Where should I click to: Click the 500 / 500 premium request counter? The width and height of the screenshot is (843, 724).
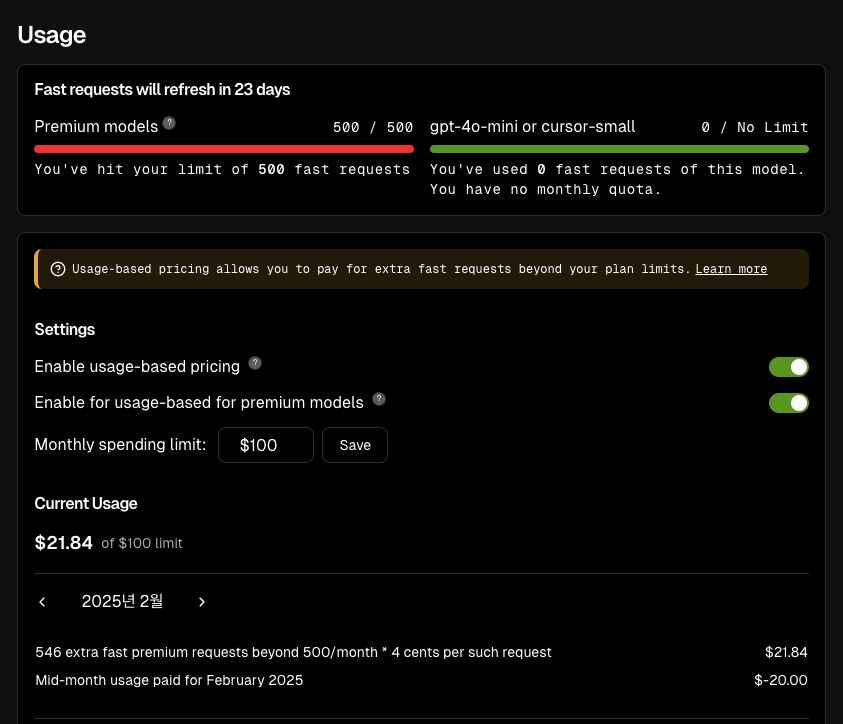click(x=372, y=127)
